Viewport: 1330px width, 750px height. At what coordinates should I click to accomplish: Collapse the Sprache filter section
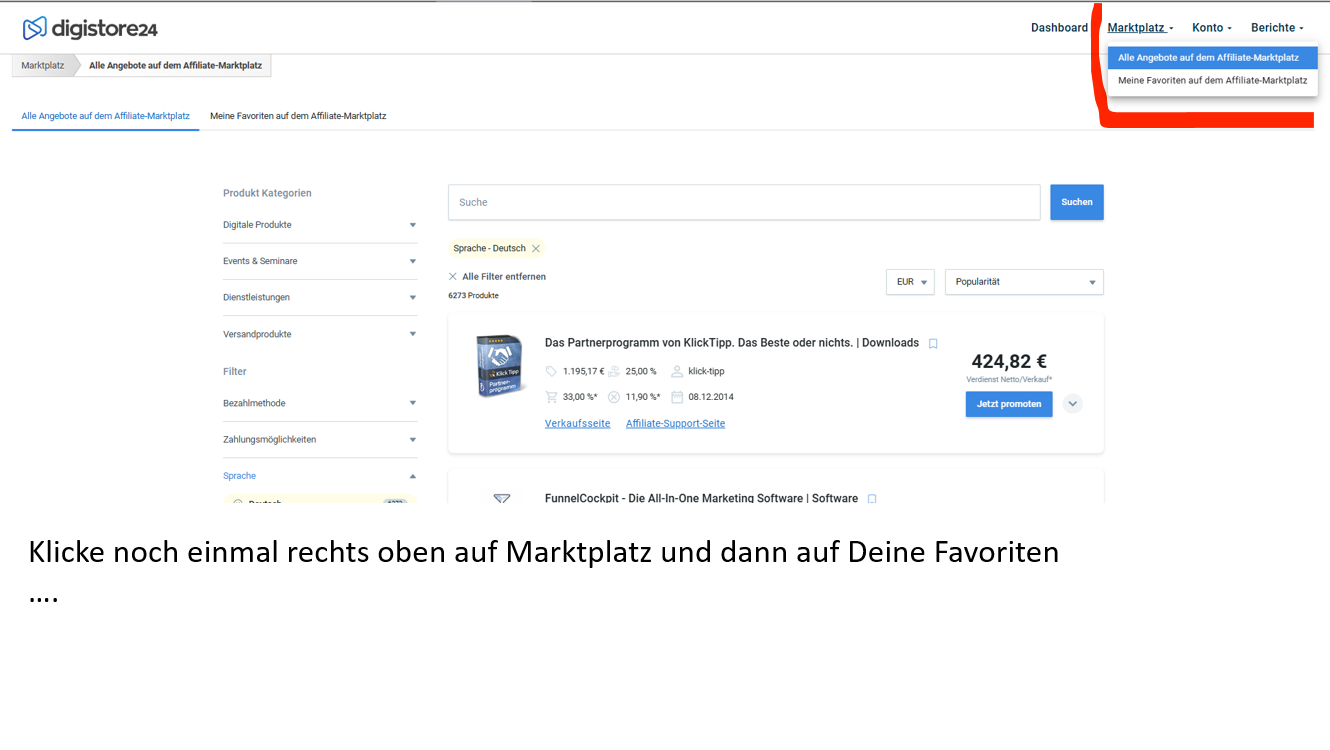tap(412, 476)
